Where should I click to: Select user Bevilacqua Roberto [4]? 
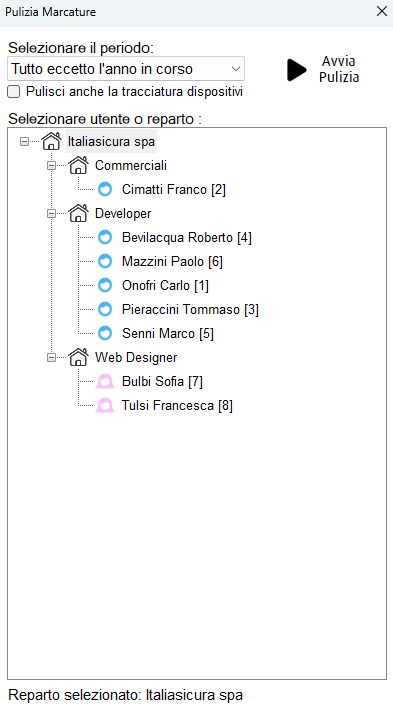click(x=187, y=238)
